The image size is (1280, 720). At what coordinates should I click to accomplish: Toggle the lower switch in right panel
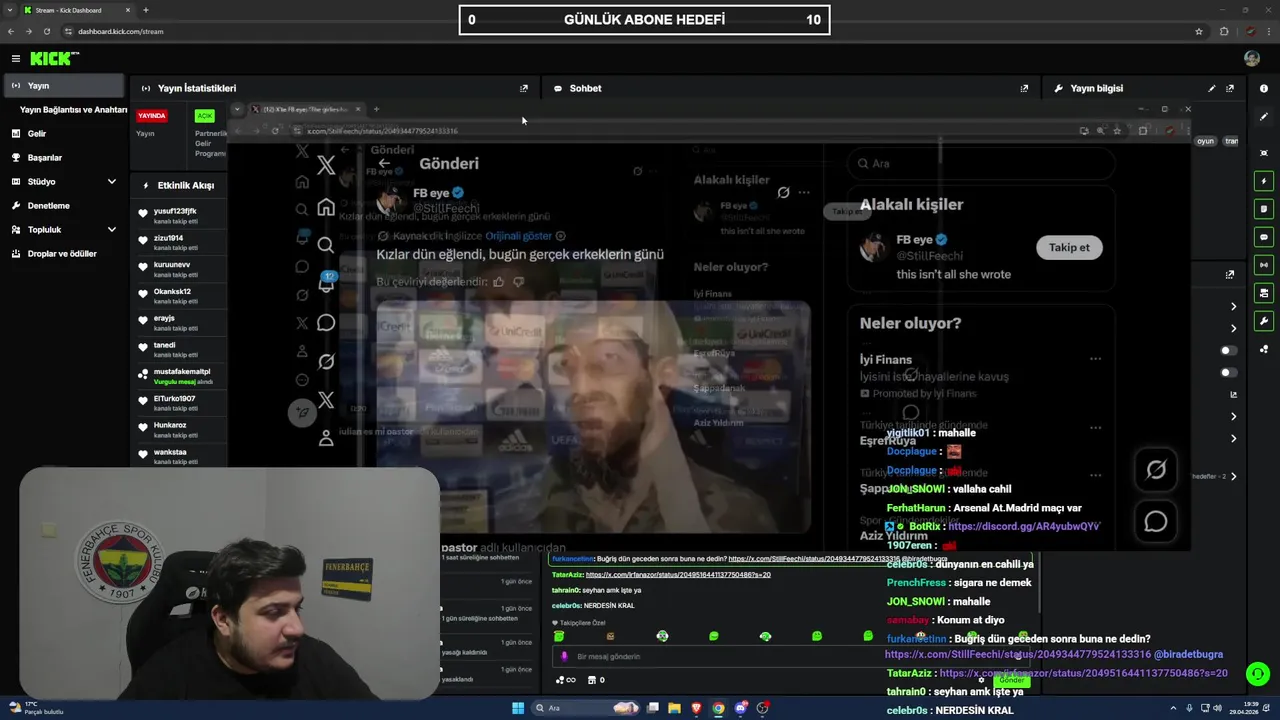[1229, 372]
